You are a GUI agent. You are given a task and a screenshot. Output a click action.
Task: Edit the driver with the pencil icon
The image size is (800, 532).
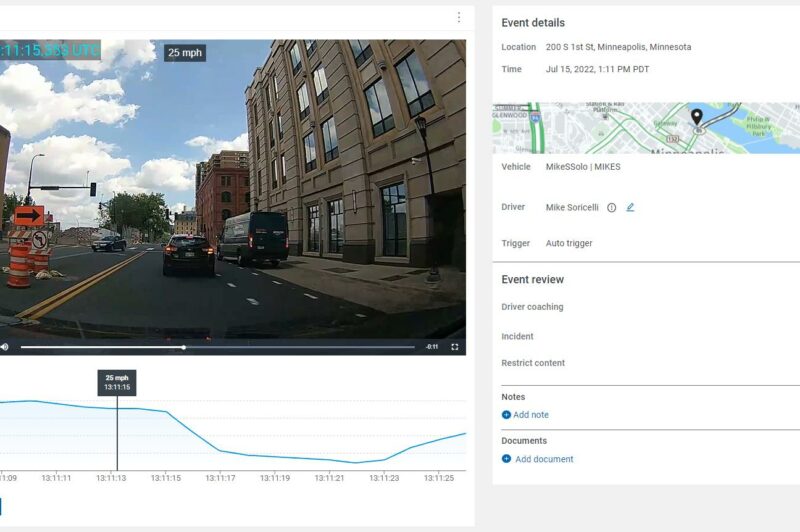click(x=630, y=207)
